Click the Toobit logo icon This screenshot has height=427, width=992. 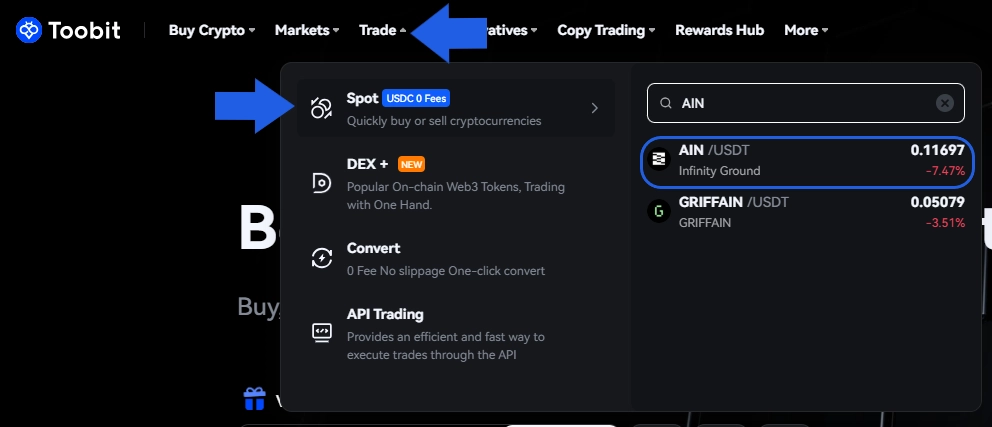tap(29, 30)
